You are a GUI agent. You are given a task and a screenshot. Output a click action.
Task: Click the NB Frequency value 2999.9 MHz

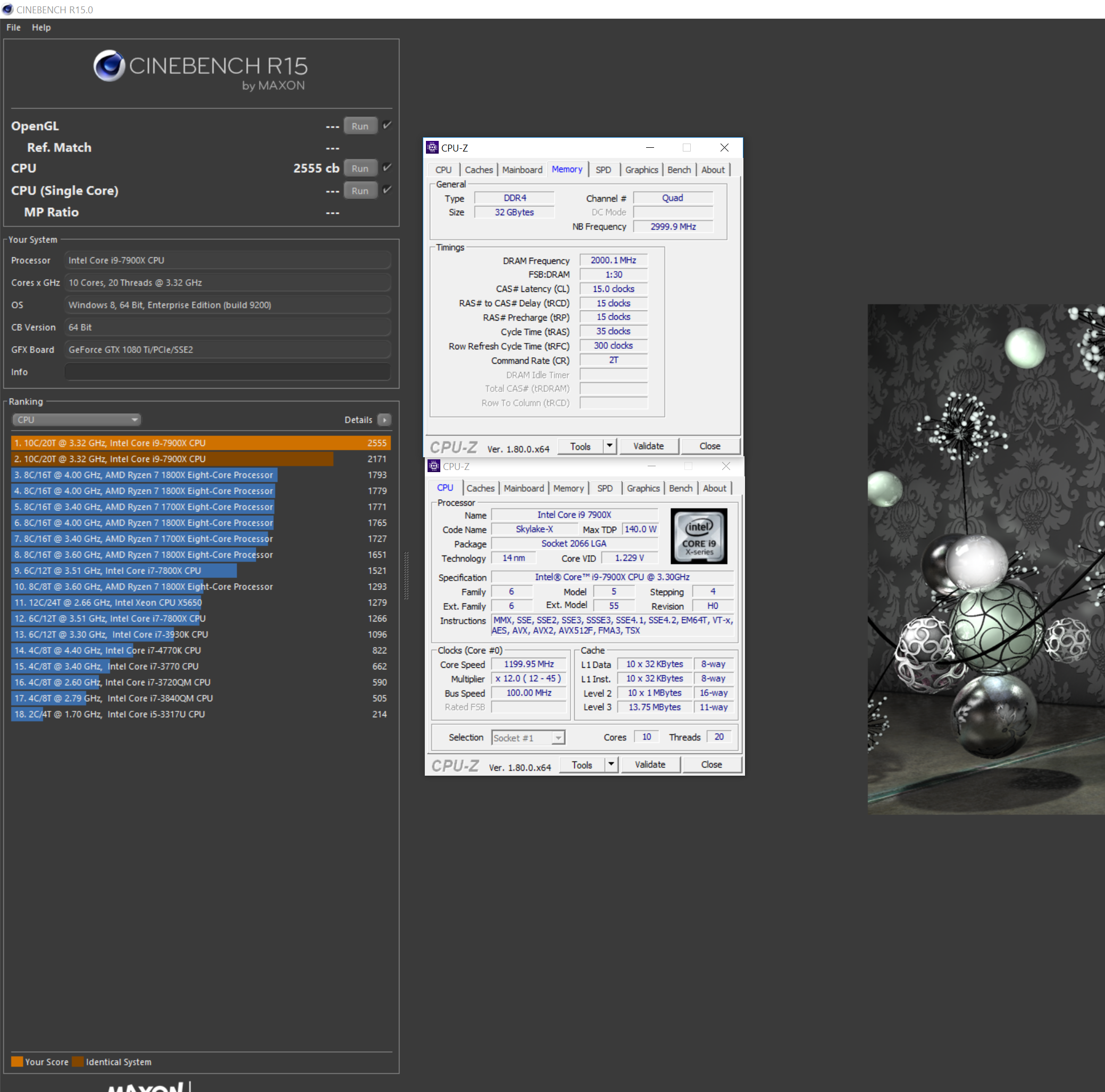[x=673, y=226]
